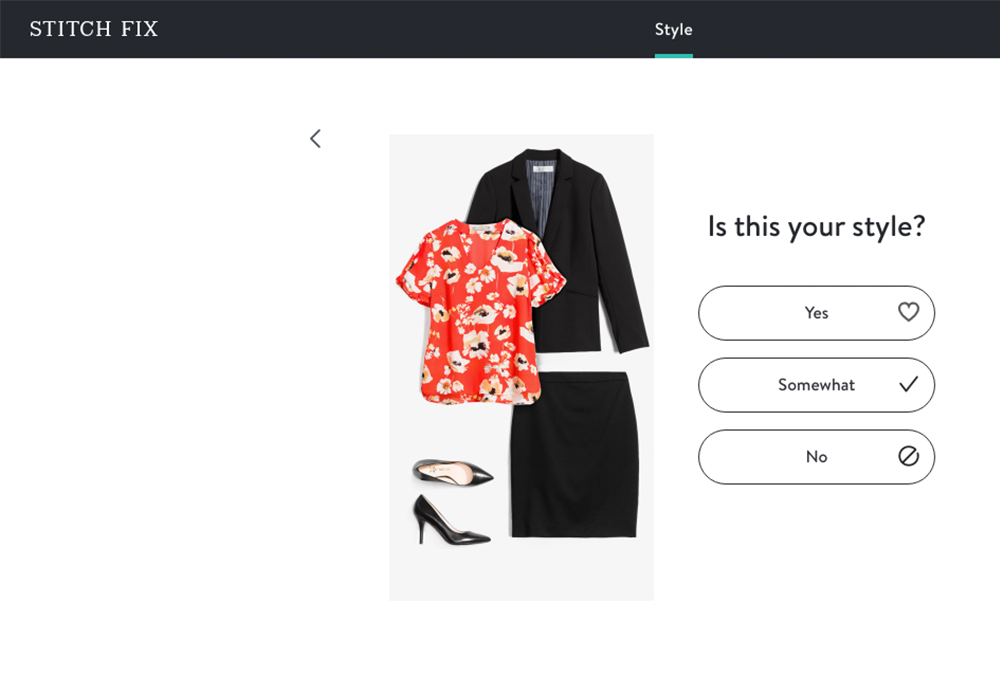Click the Stitch Fix logo
This screenshot has width=1000, height=700.
tap(94, 29)
